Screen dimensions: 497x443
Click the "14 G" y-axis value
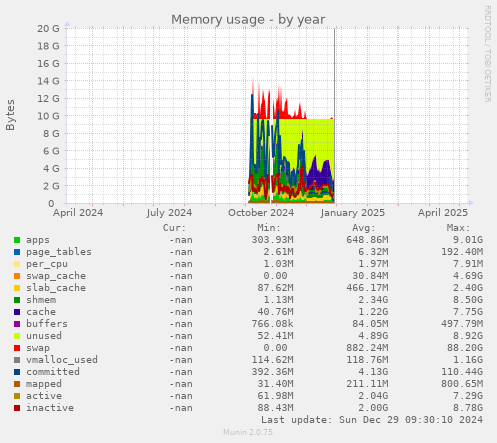point(48,81)
